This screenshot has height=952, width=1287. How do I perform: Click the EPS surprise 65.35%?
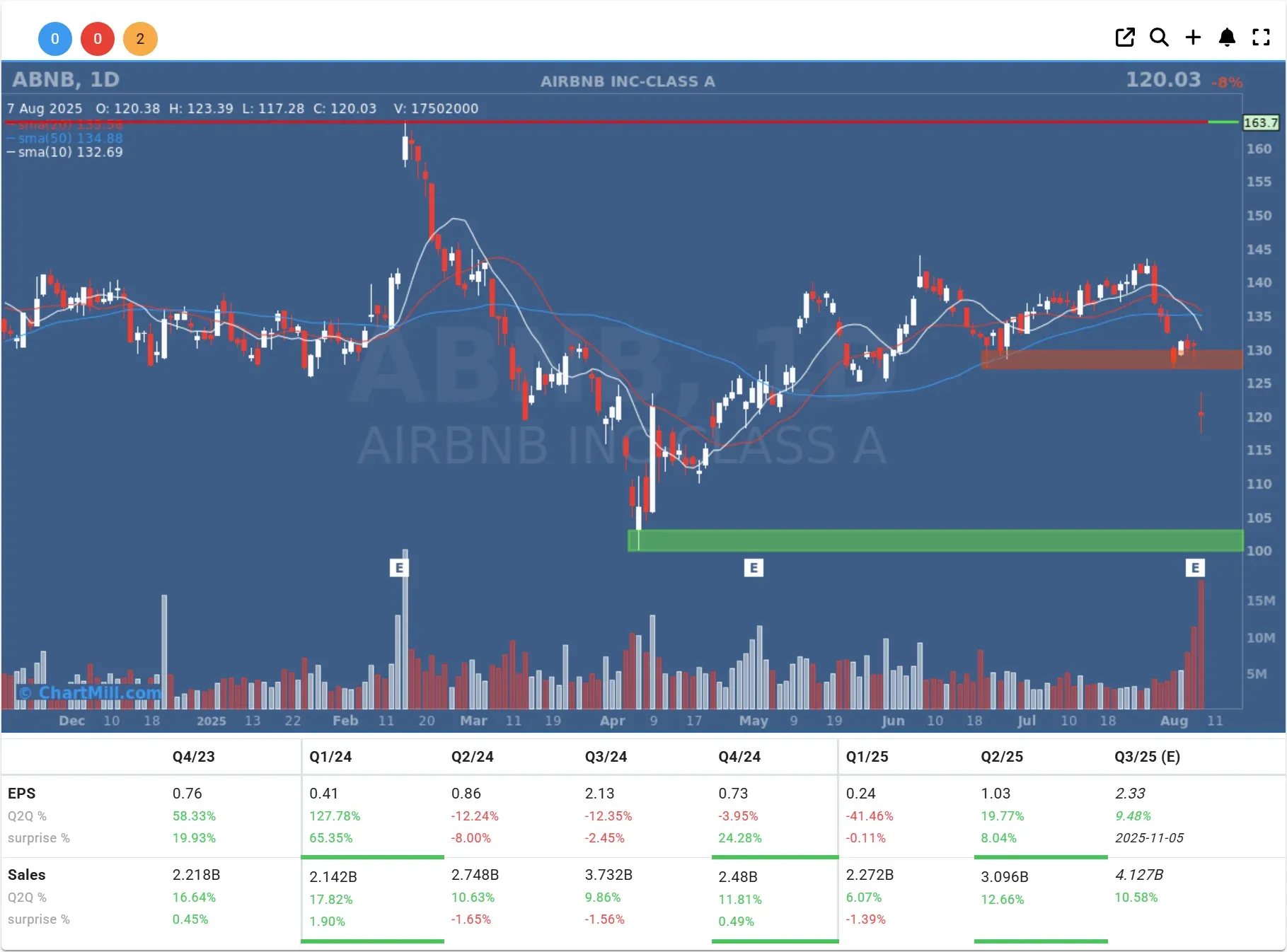330,838
